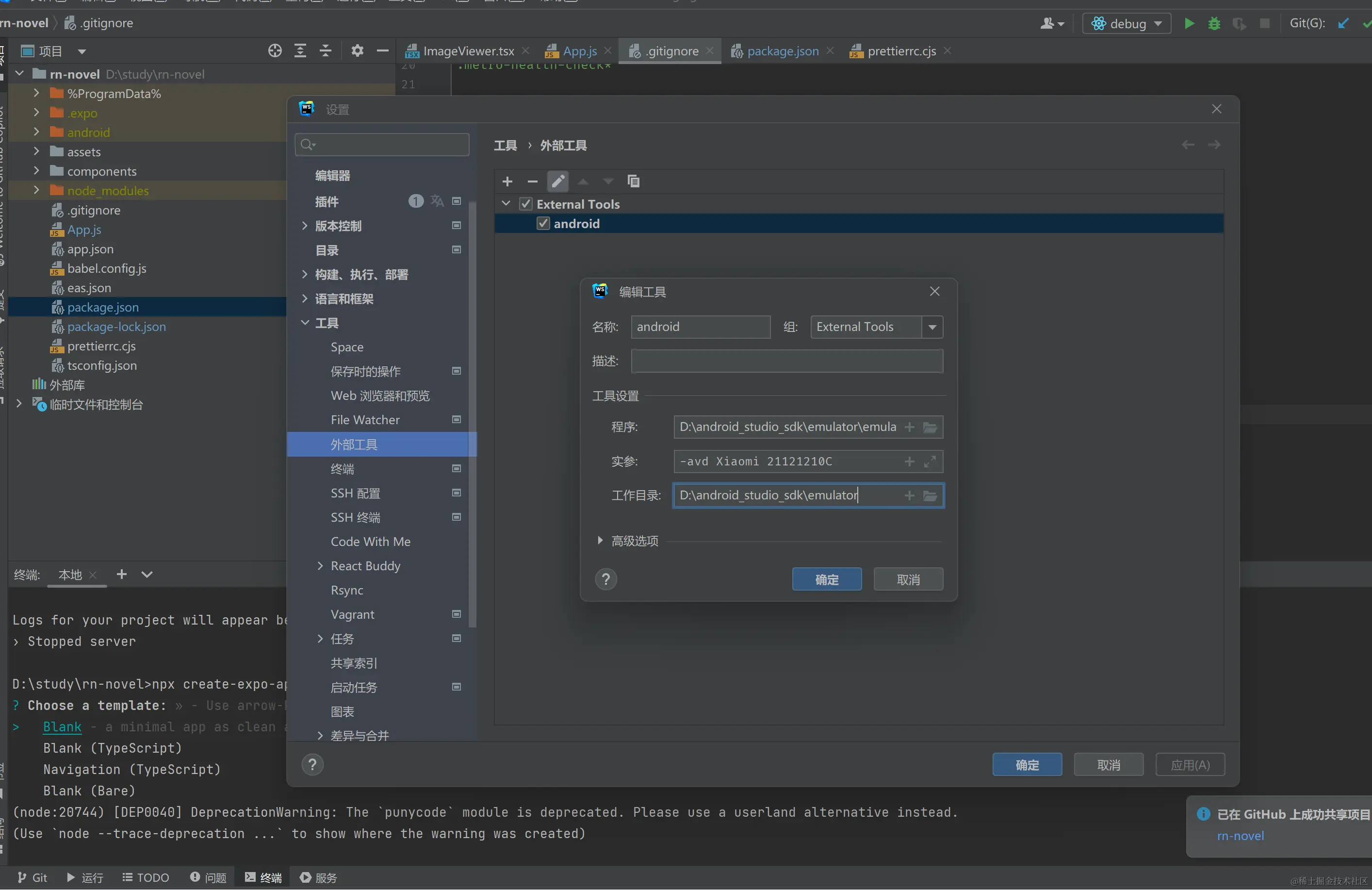Cancel the Edit Tool dialog
This screenshot has width=1372, height=890.
coord(908,579)
